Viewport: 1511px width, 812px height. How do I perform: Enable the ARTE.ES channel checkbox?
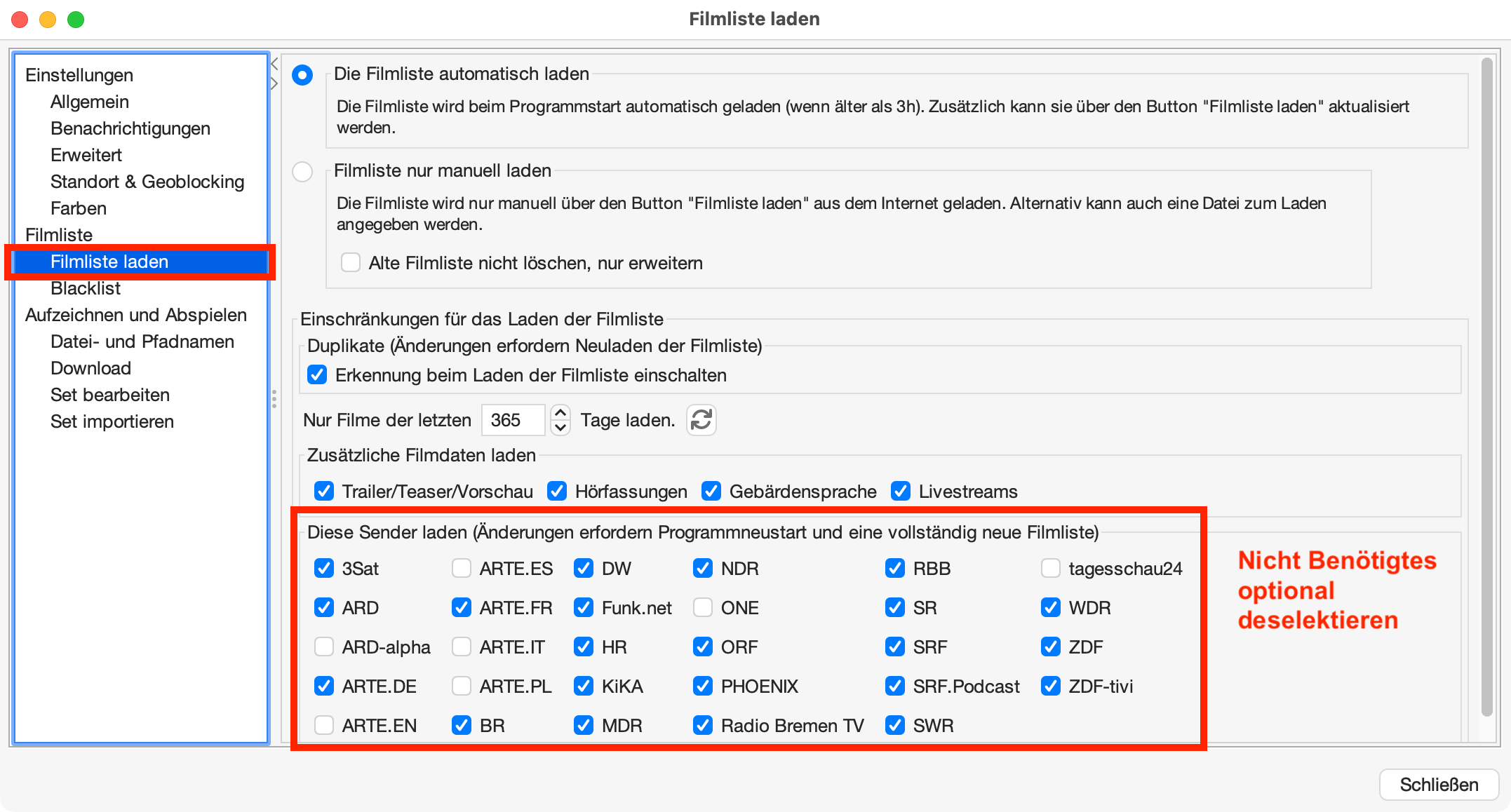(462, 569)
